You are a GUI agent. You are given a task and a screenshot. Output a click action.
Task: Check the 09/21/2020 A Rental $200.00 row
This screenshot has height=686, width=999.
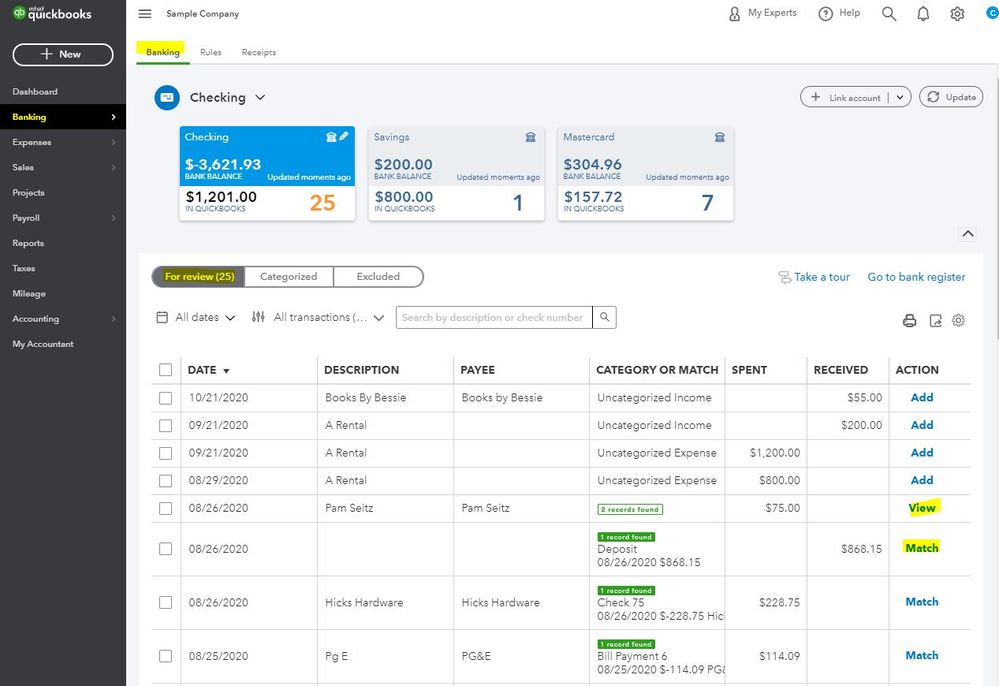(x=166, y=425)
